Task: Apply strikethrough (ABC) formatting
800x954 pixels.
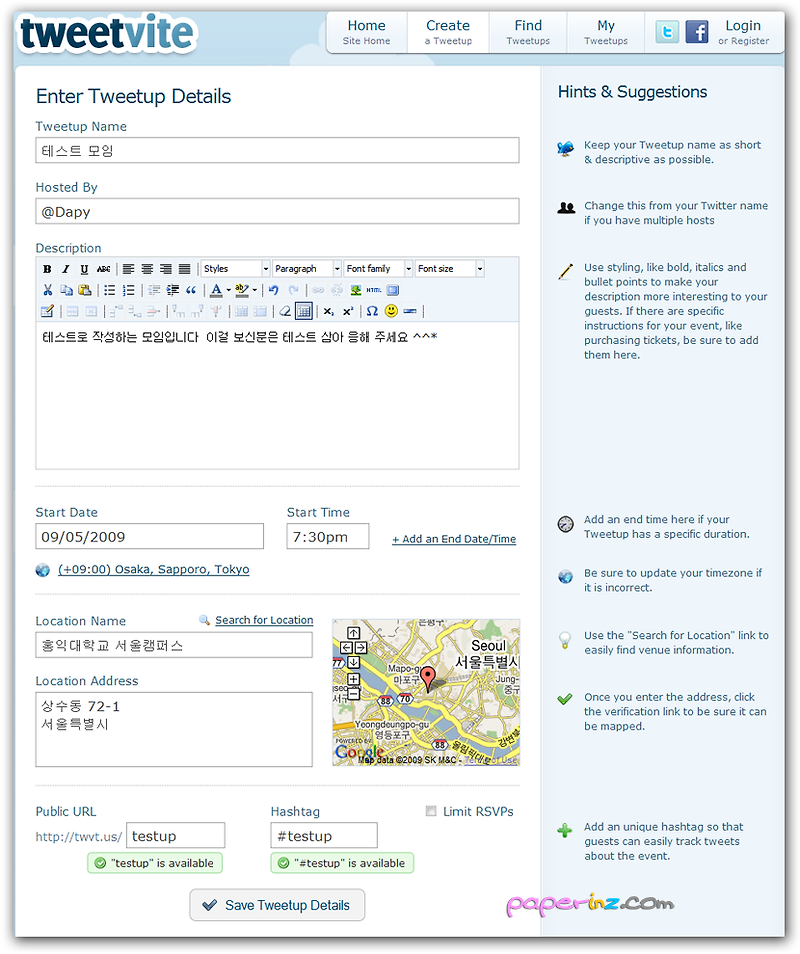Action: tap(103, 269)
